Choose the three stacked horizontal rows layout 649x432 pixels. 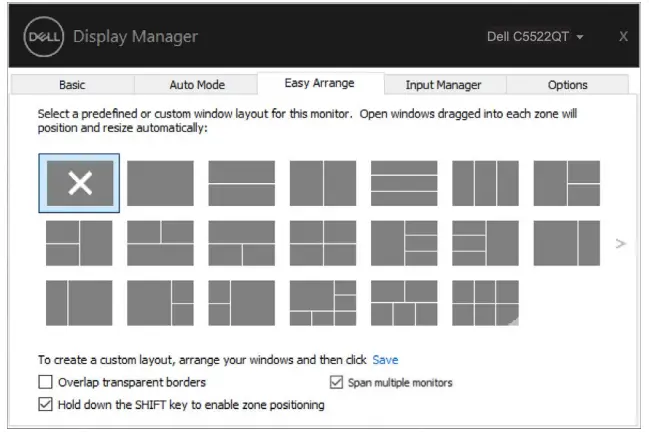click(404, 183)
